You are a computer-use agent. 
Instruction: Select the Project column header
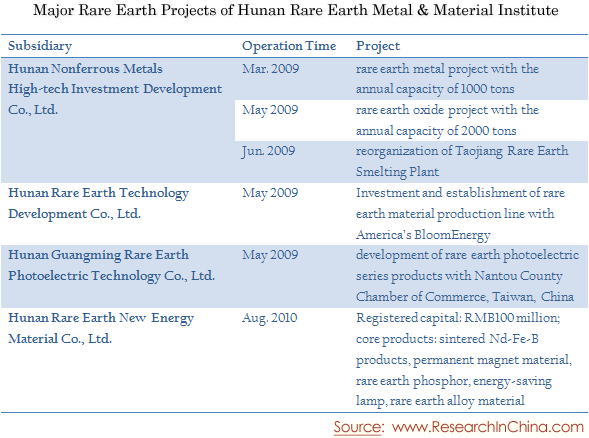(378, 46)
